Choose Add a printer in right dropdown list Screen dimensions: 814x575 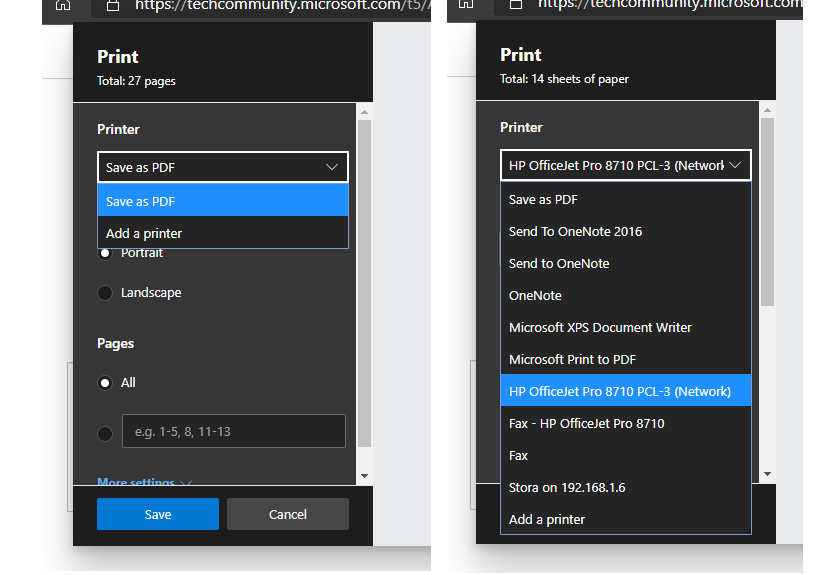(626, 519)
